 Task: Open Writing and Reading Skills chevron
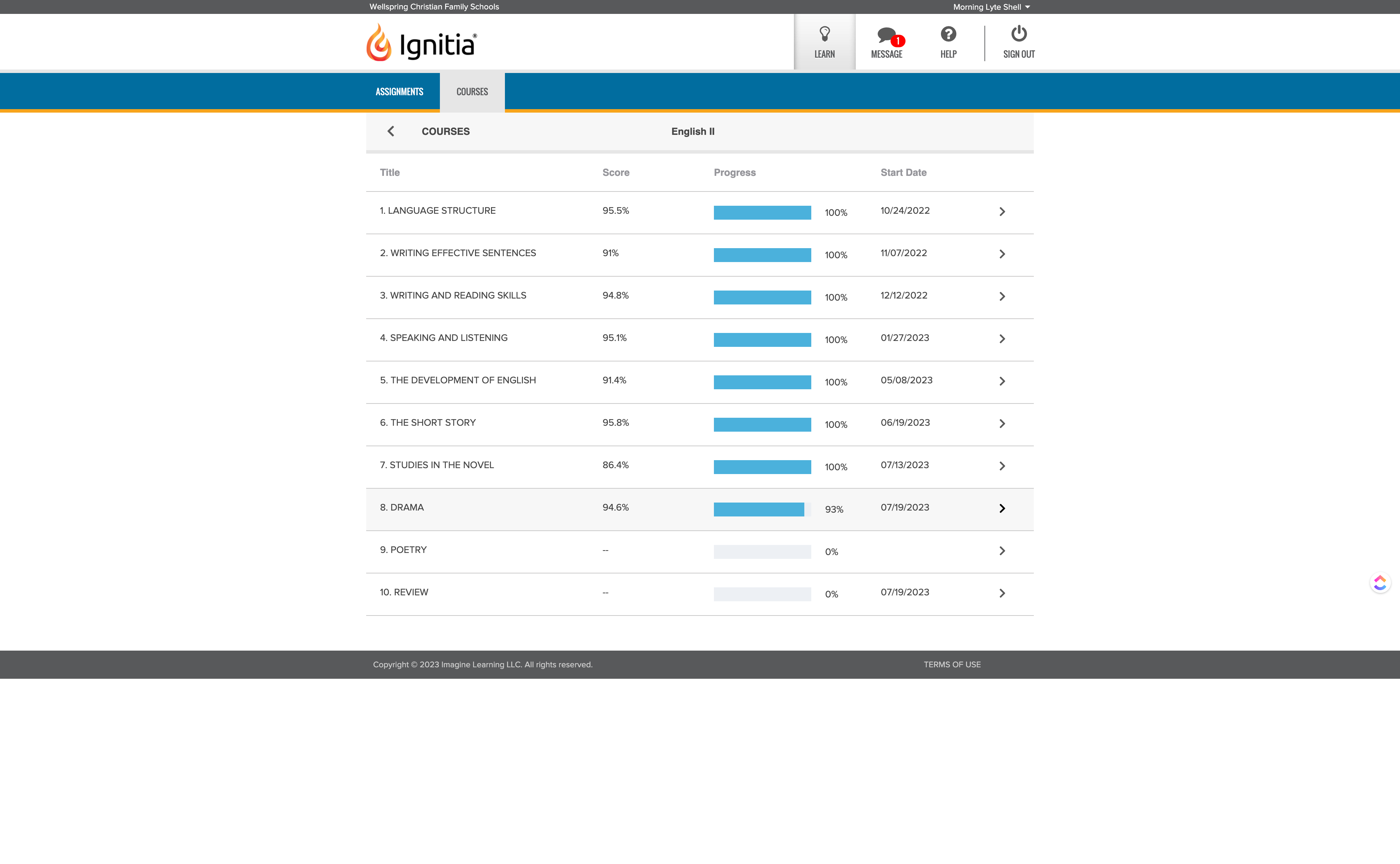pyautogui.click(x=1002, y=296)
